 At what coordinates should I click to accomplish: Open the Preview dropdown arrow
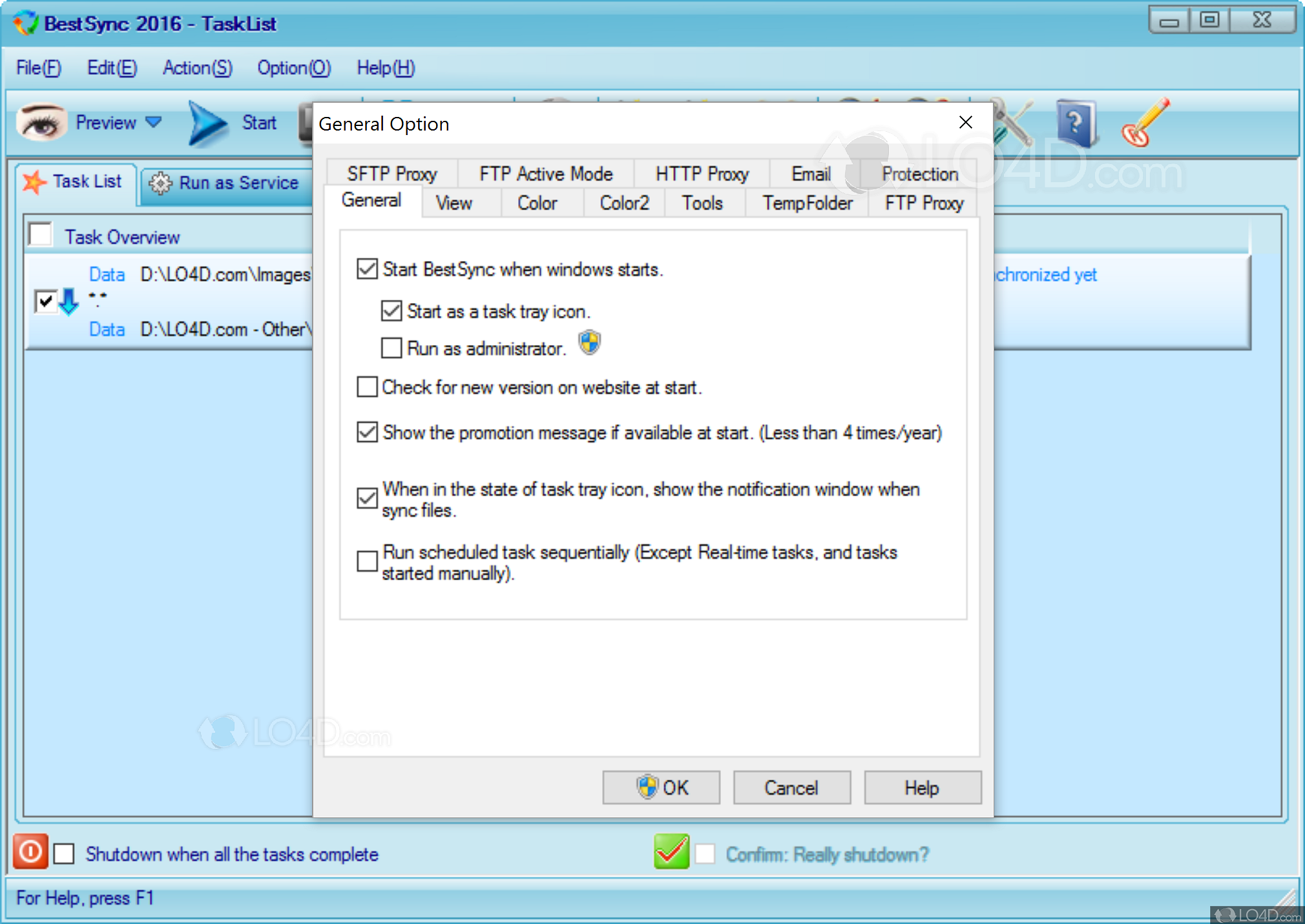tap(154, 122)
